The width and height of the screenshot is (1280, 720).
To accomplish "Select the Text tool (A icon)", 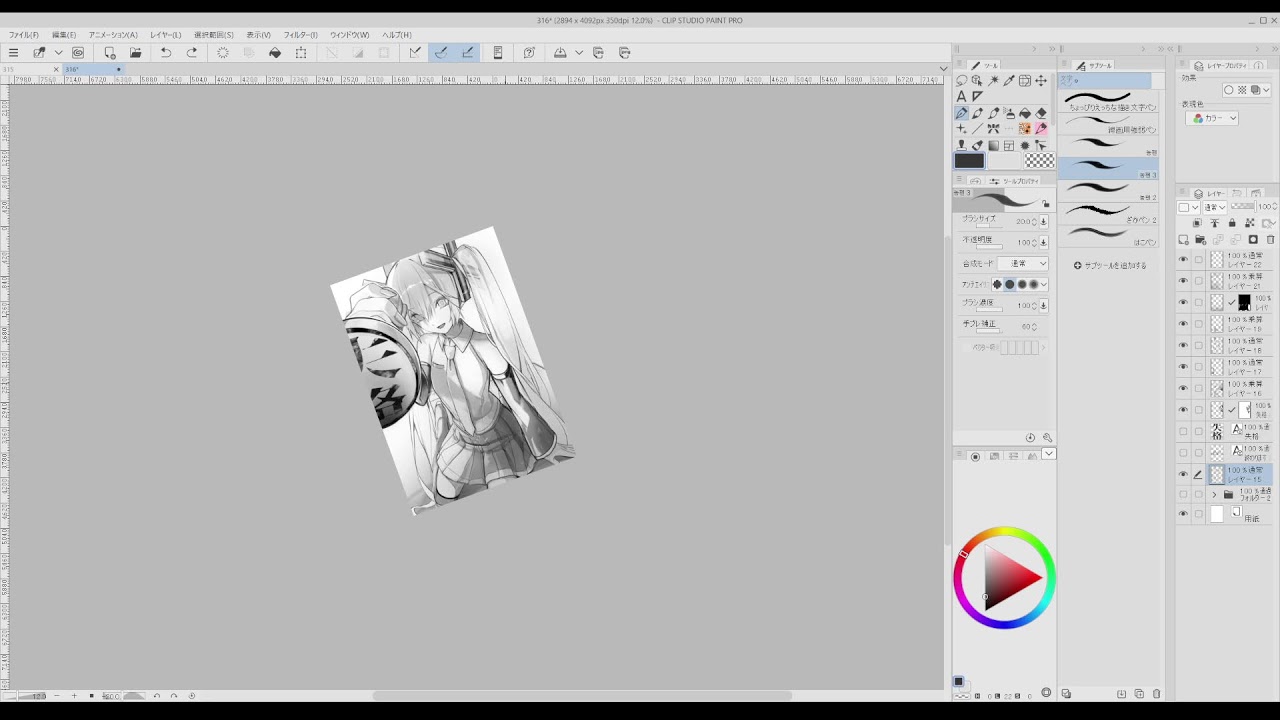I will point(961,97).
